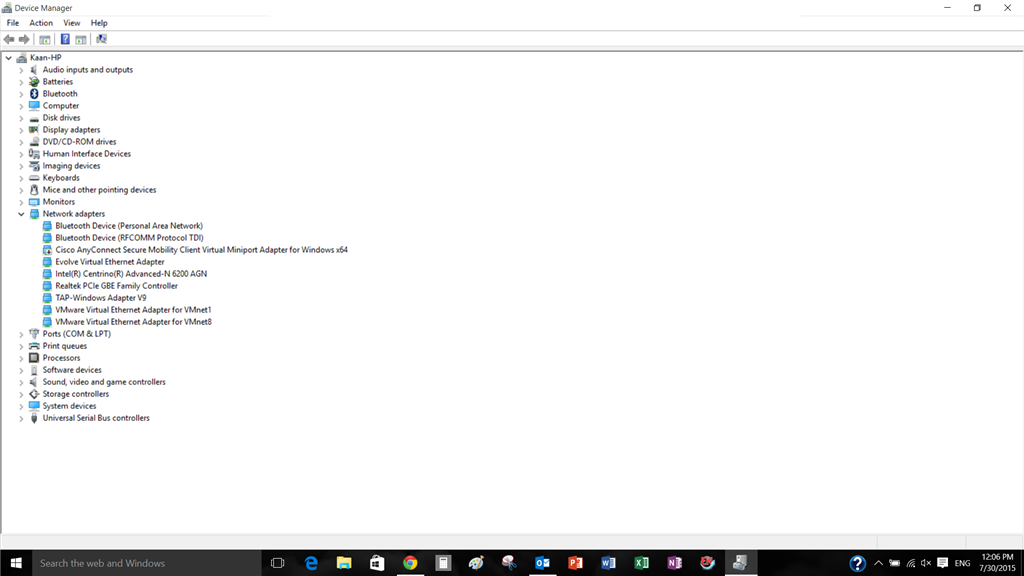Open Task View from the taskbar
The height and width of the screenshot is (576, 1024).
pyautogui.click(x=278, y=563)
